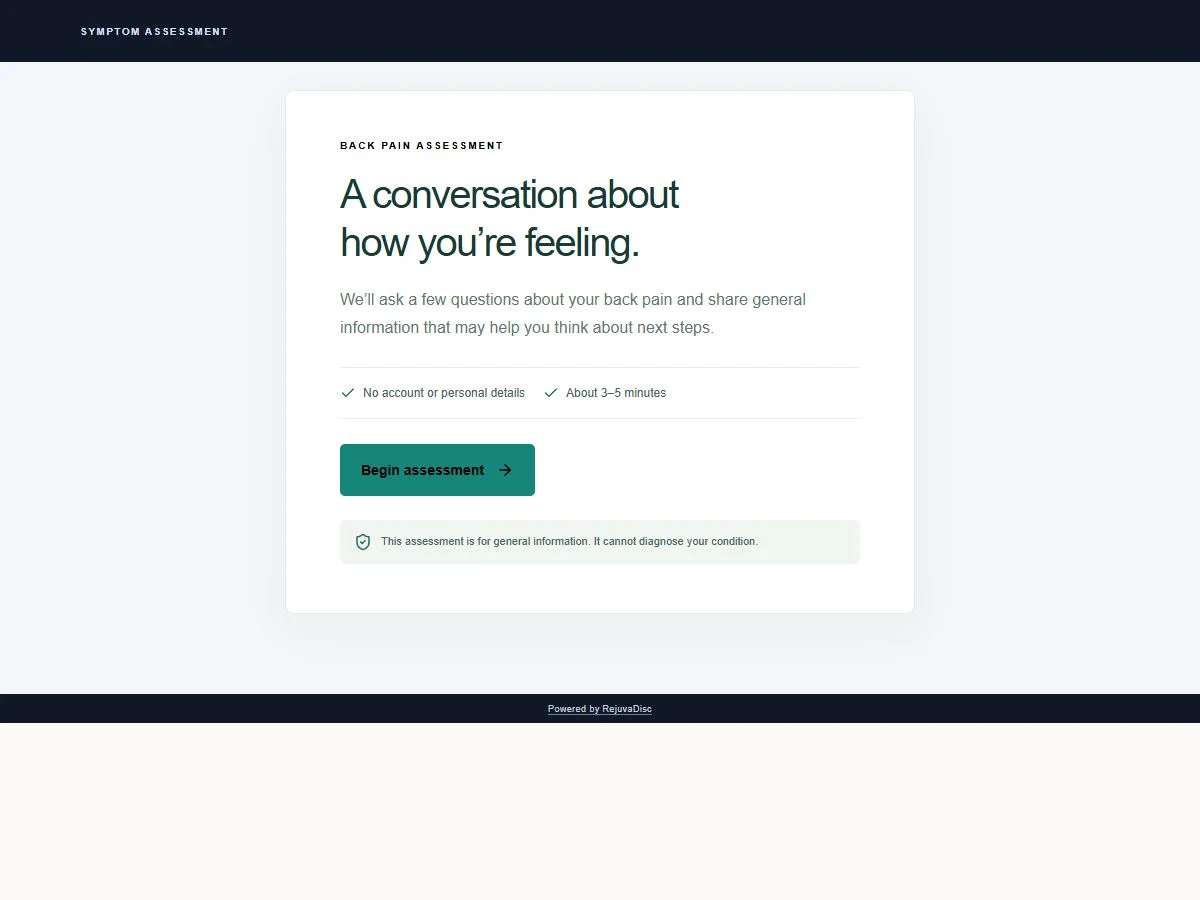Screen dimensions: 1200x900
Task: Click the heading A conversation about how you're feeling
Action: coord(509,219)
